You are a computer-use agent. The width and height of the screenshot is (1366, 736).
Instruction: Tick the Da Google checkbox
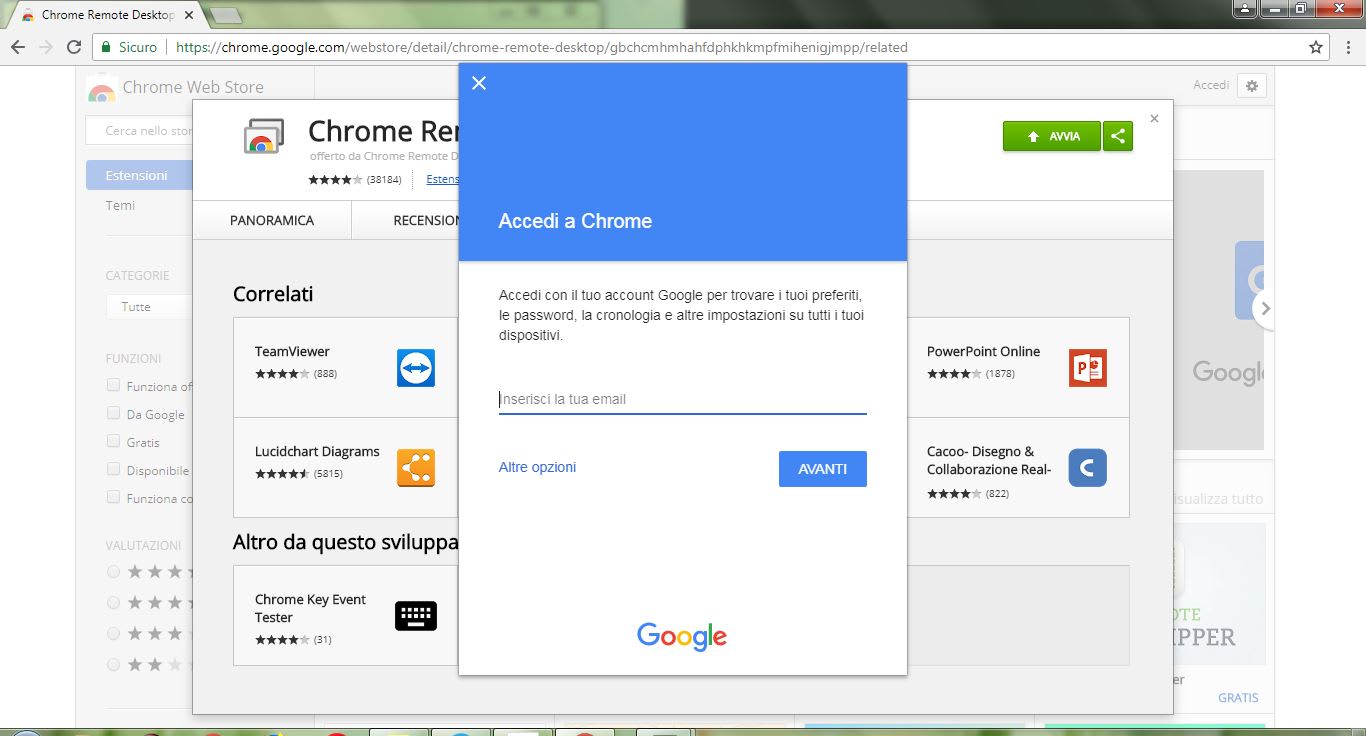tap(113, 413)
